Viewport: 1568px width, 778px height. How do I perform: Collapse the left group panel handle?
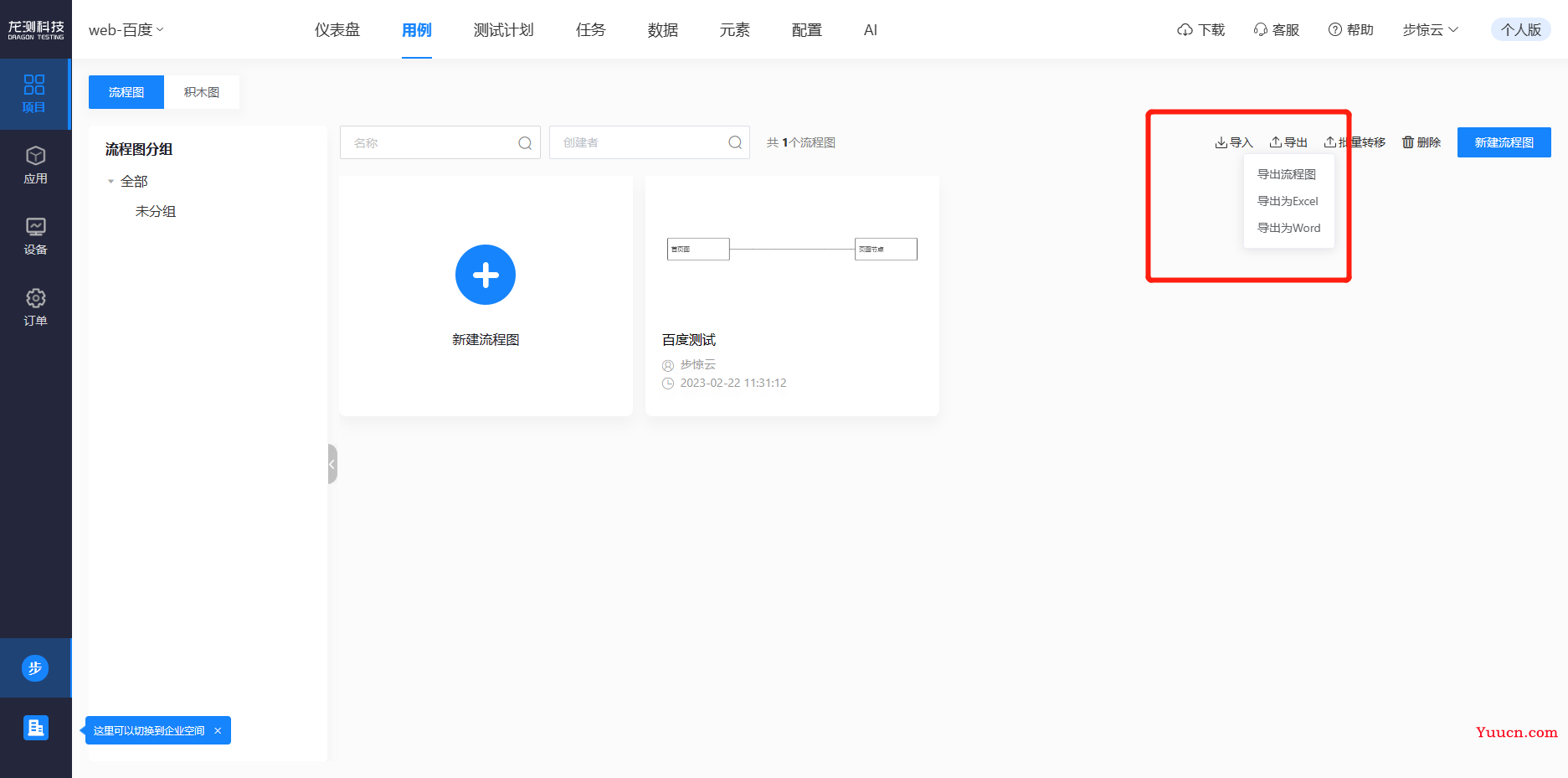[x=332, y=464]
